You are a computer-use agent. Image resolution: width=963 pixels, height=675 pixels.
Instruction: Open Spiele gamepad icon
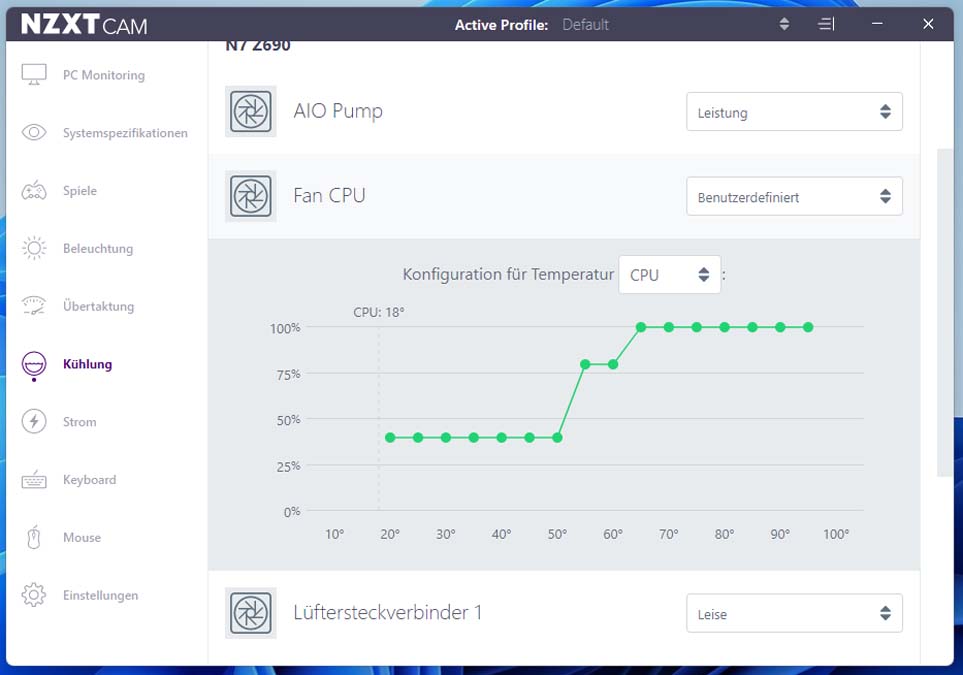[34, 190]
